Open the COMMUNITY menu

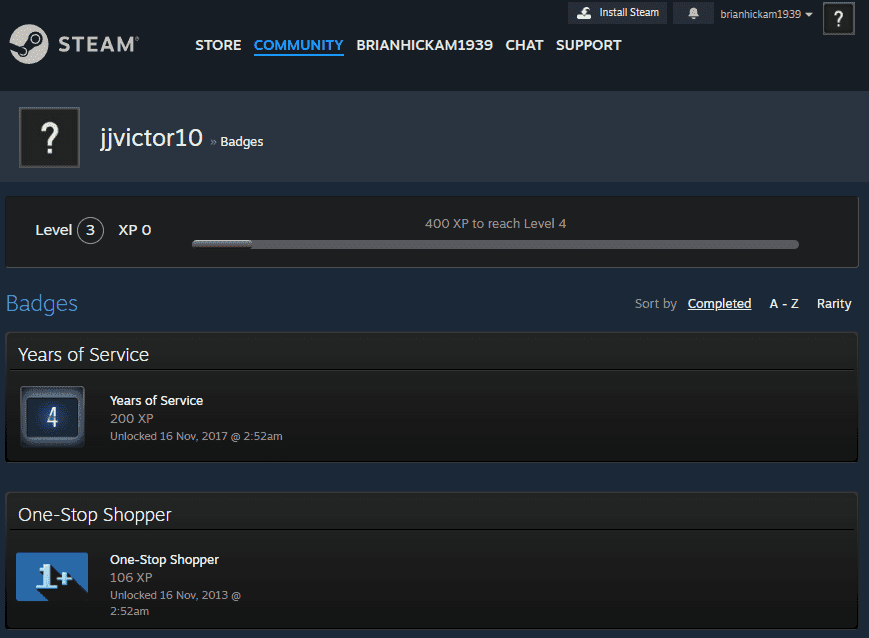(298, 45)
